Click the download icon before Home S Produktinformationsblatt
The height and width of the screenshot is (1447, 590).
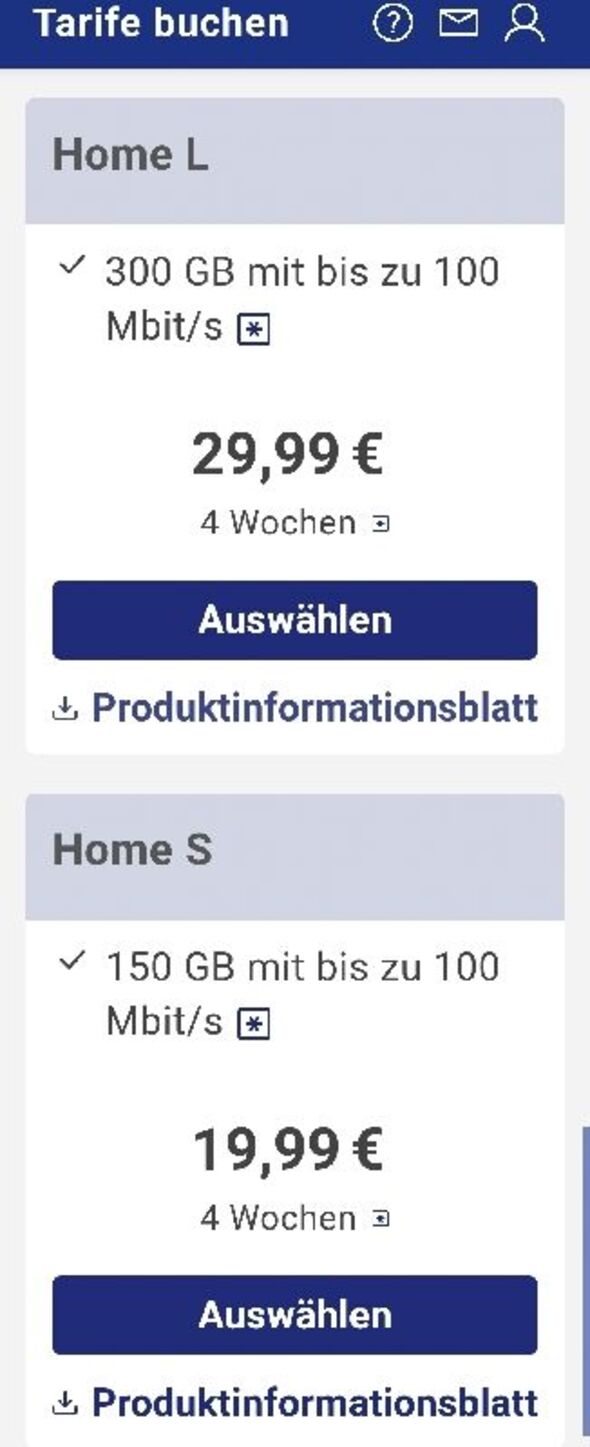(x=63, y=1404)
